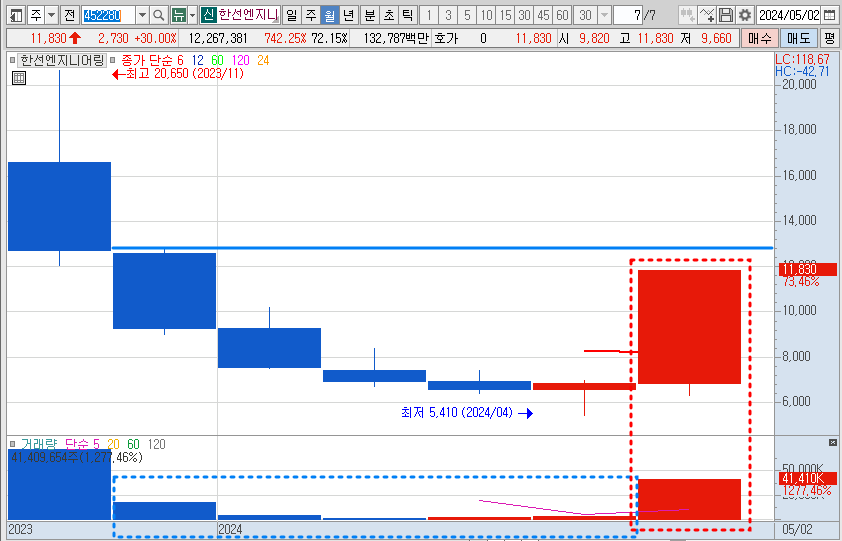Click the 평 button
The height and width of the screenshot is (541, 842).
click(830, 38)
